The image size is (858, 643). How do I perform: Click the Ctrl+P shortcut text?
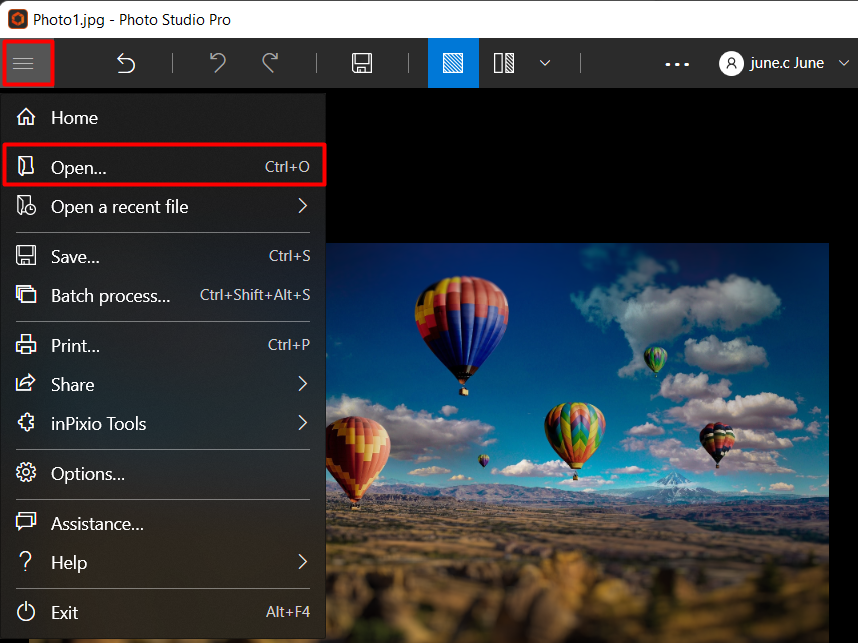tap(289, 345)
